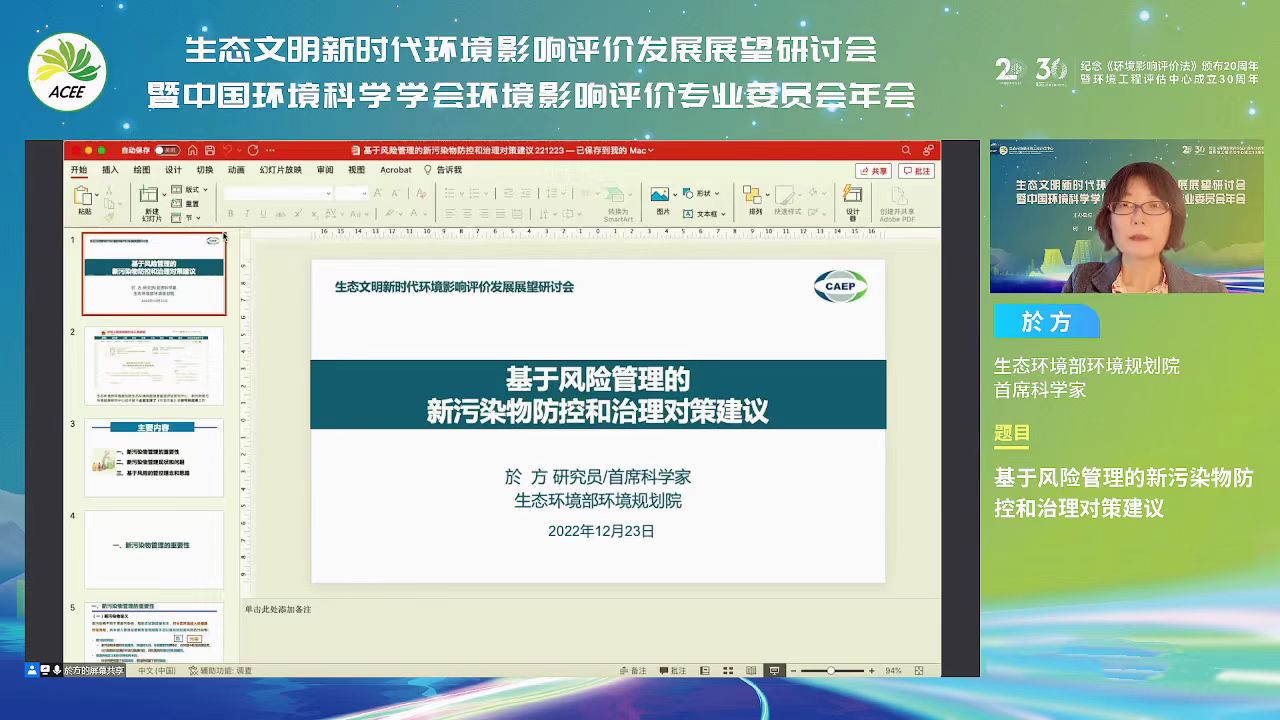Click the Home icon in title bar

pos(192,150)
